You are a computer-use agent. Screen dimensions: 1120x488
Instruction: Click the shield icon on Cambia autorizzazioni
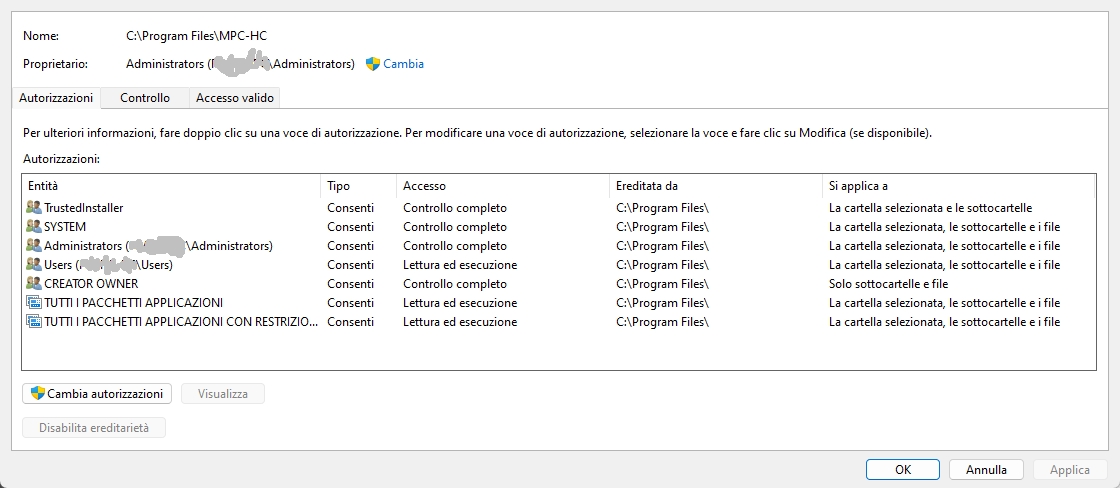pos(38,394)
